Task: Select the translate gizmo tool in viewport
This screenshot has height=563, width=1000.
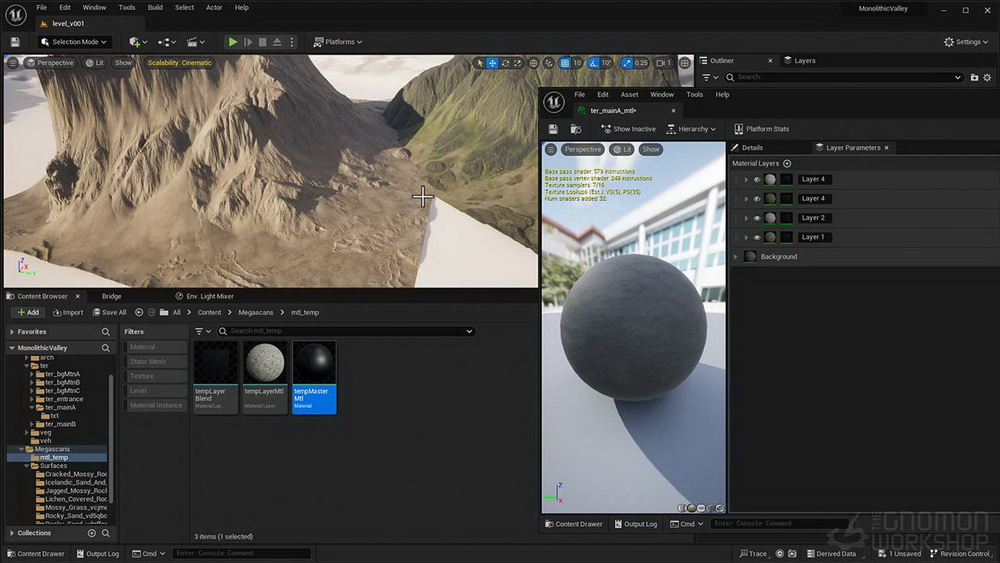Action: click(x=492, y=63)
